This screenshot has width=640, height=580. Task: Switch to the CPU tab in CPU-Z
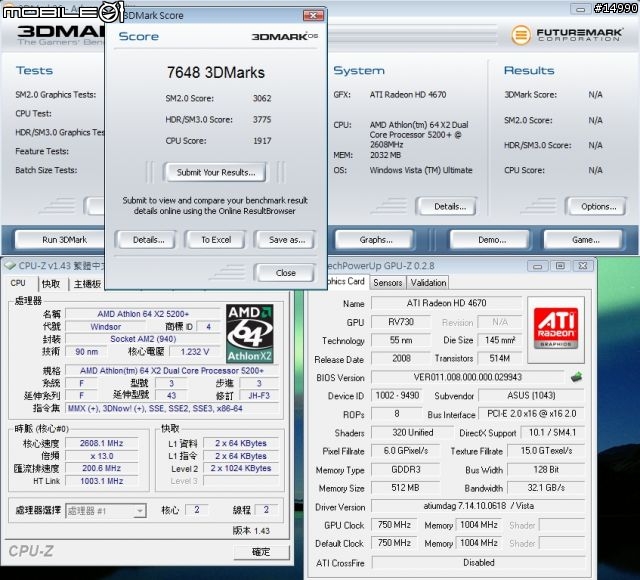[18, 283]
